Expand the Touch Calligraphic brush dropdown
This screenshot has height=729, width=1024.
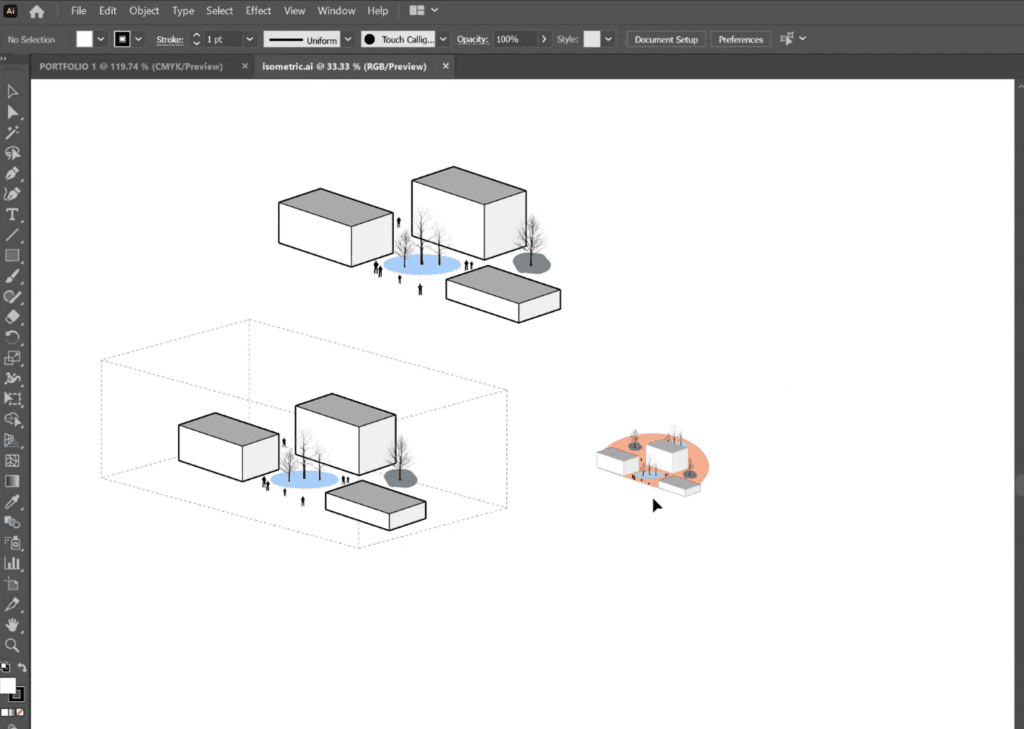pyautogui.click(x=445, y=39)
